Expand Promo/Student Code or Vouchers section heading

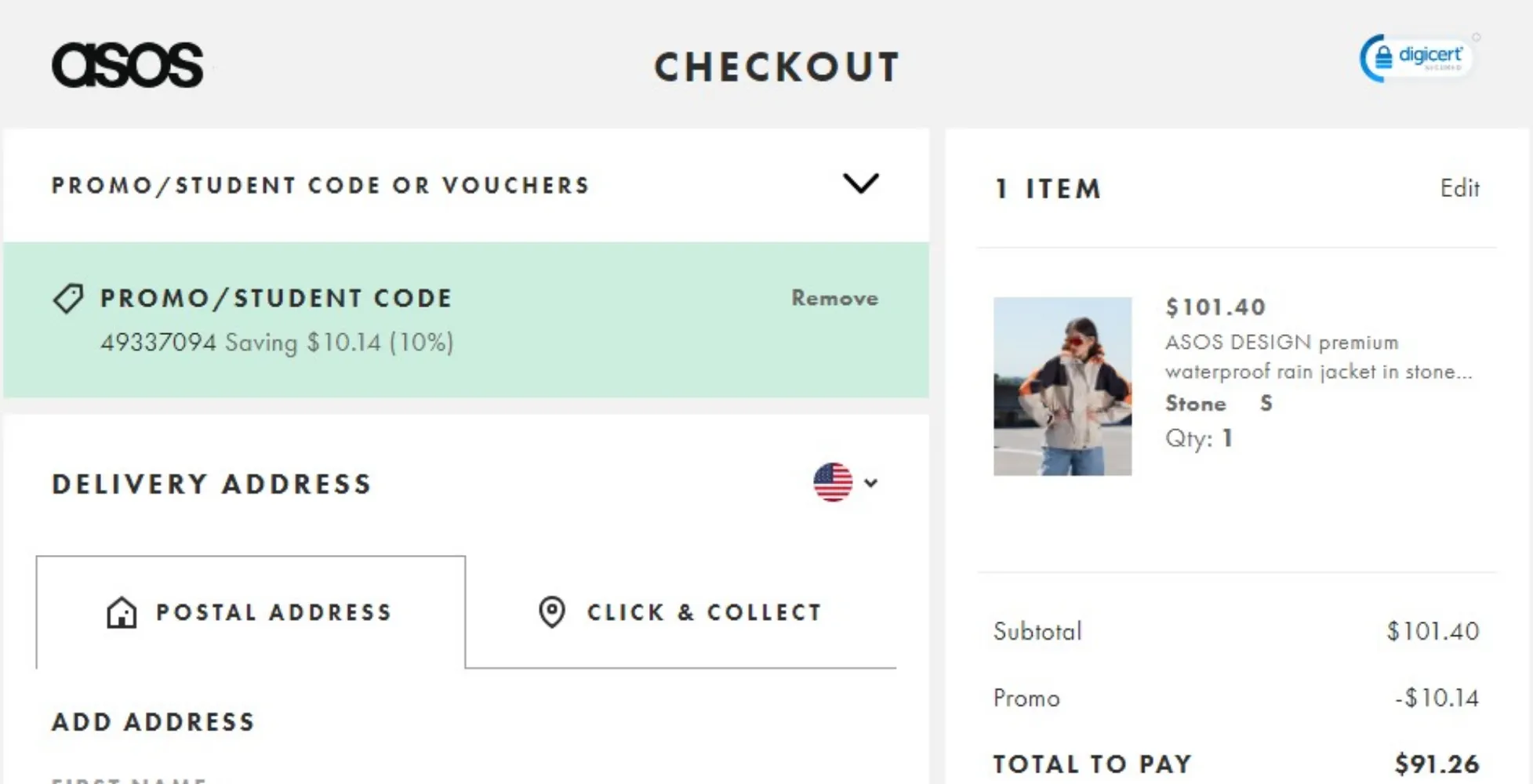(x=321, y=186)
